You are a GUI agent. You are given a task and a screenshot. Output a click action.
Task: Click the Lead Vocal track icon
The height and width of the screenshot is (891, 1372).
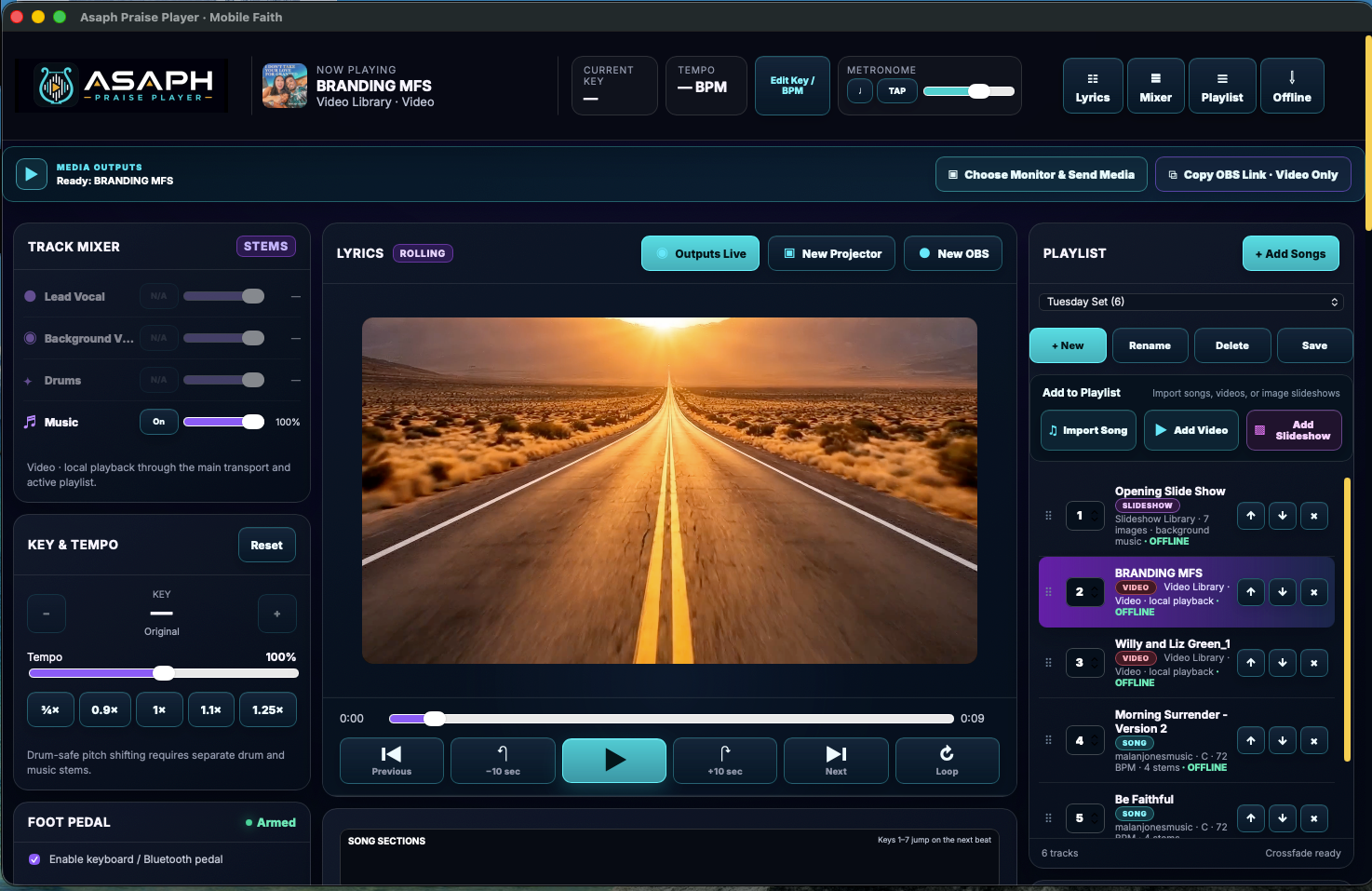pyautogui.click(x=31, y=296)
